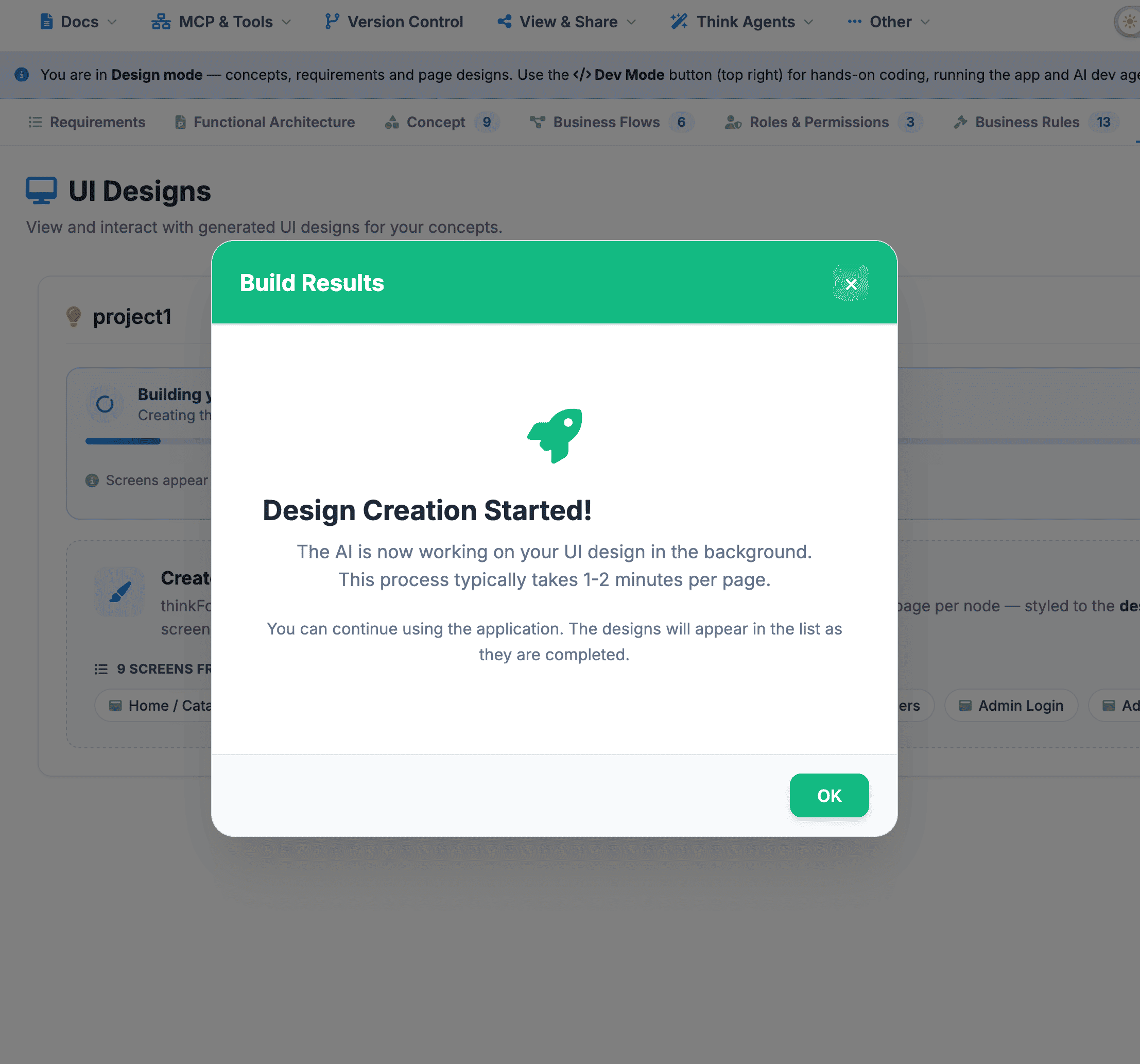
Task: Click the info icon beside Screens appear
Action: [92, 480]
